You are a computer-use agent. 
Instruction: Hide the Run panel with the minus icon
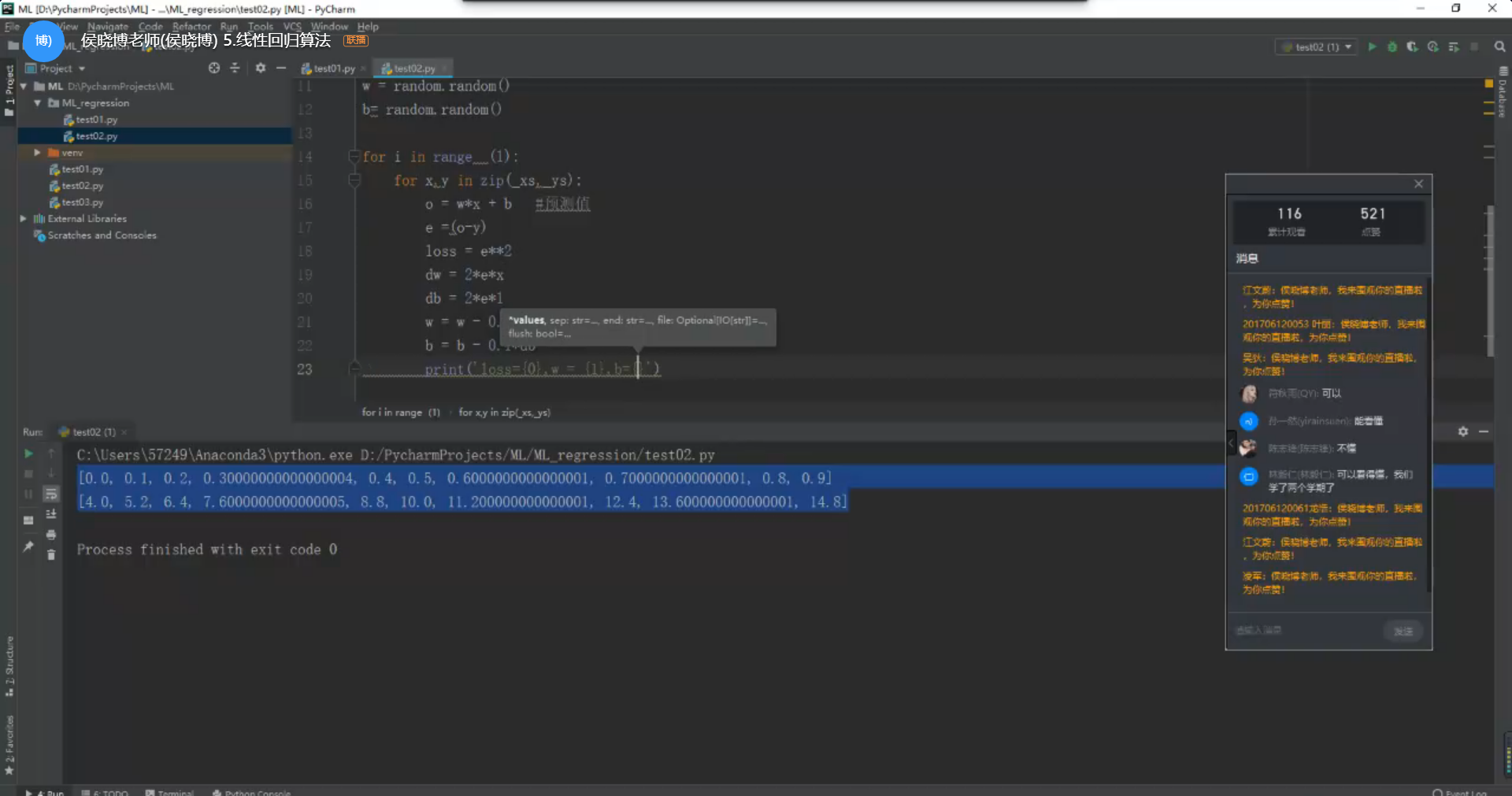(1484, 432)
